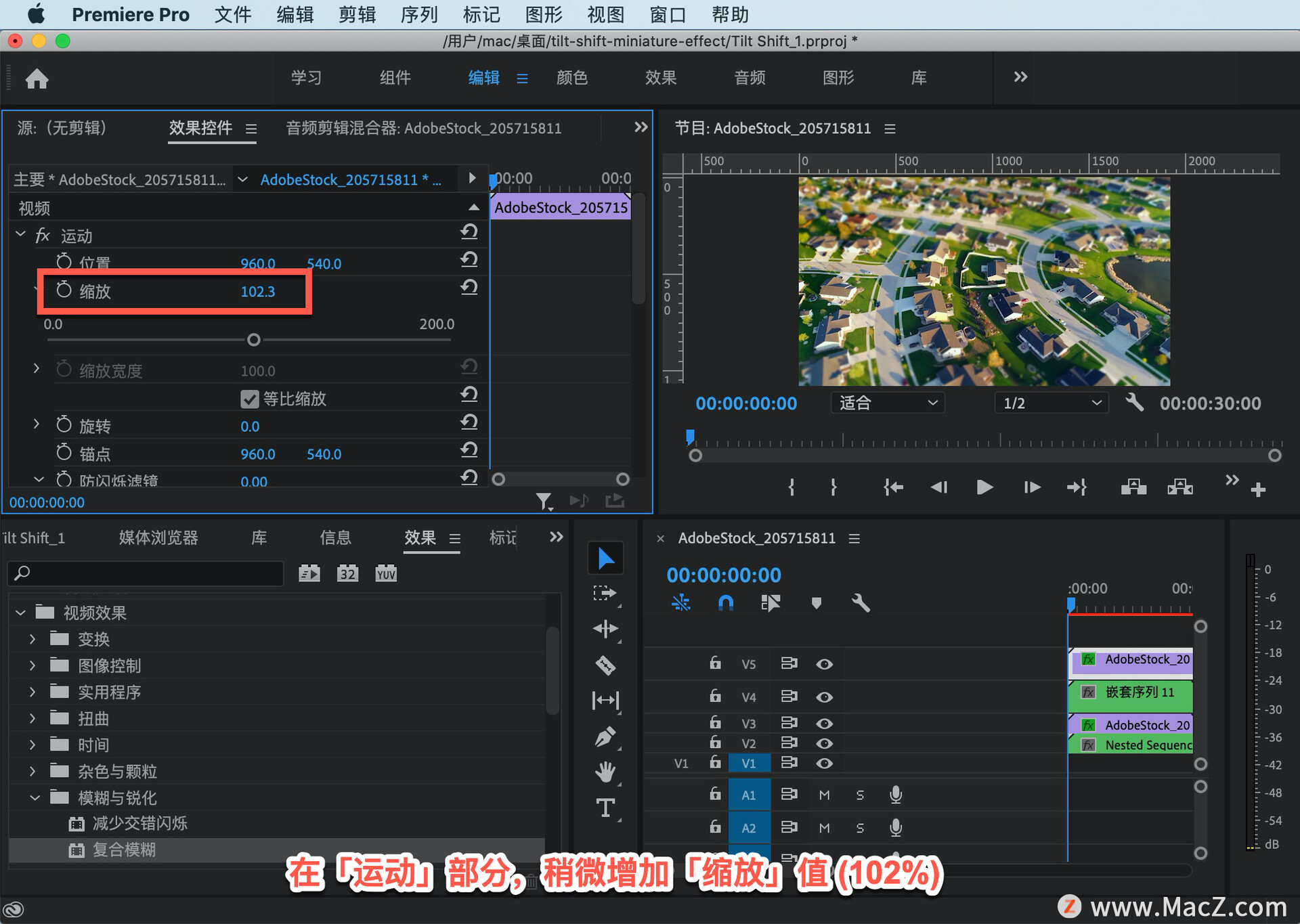Hide track V5 output eye

(824, 664)
